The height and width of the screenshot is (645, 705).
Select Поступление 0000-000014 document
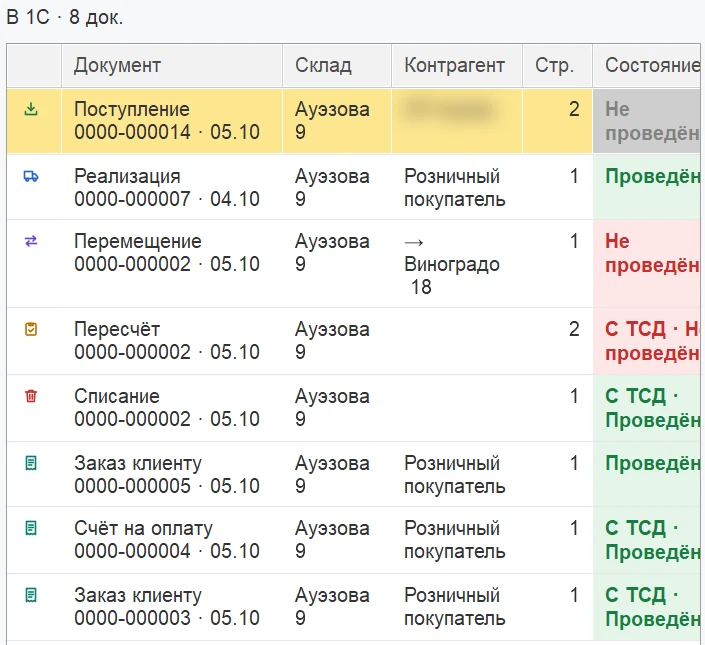pos(167,120)
